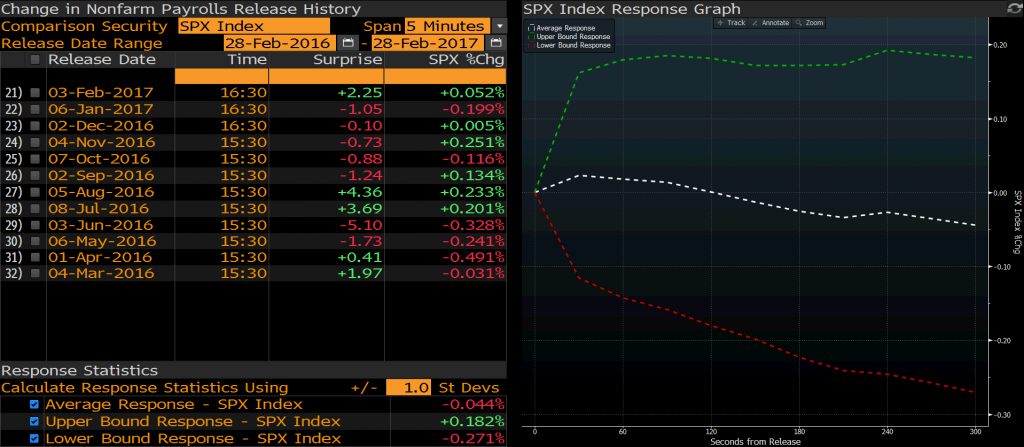
Task: Click the surprise value -5.10
Action: (360, 225)
